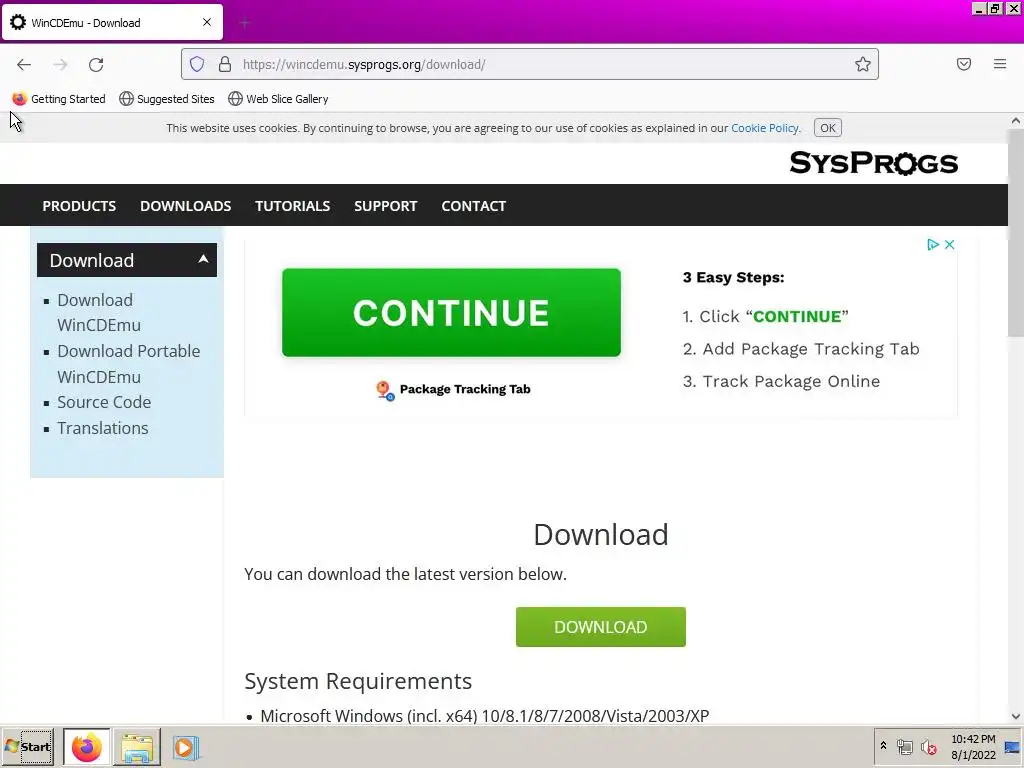
Task: Click the scrollbar down arrow
Action: (x=1016, y=716)
